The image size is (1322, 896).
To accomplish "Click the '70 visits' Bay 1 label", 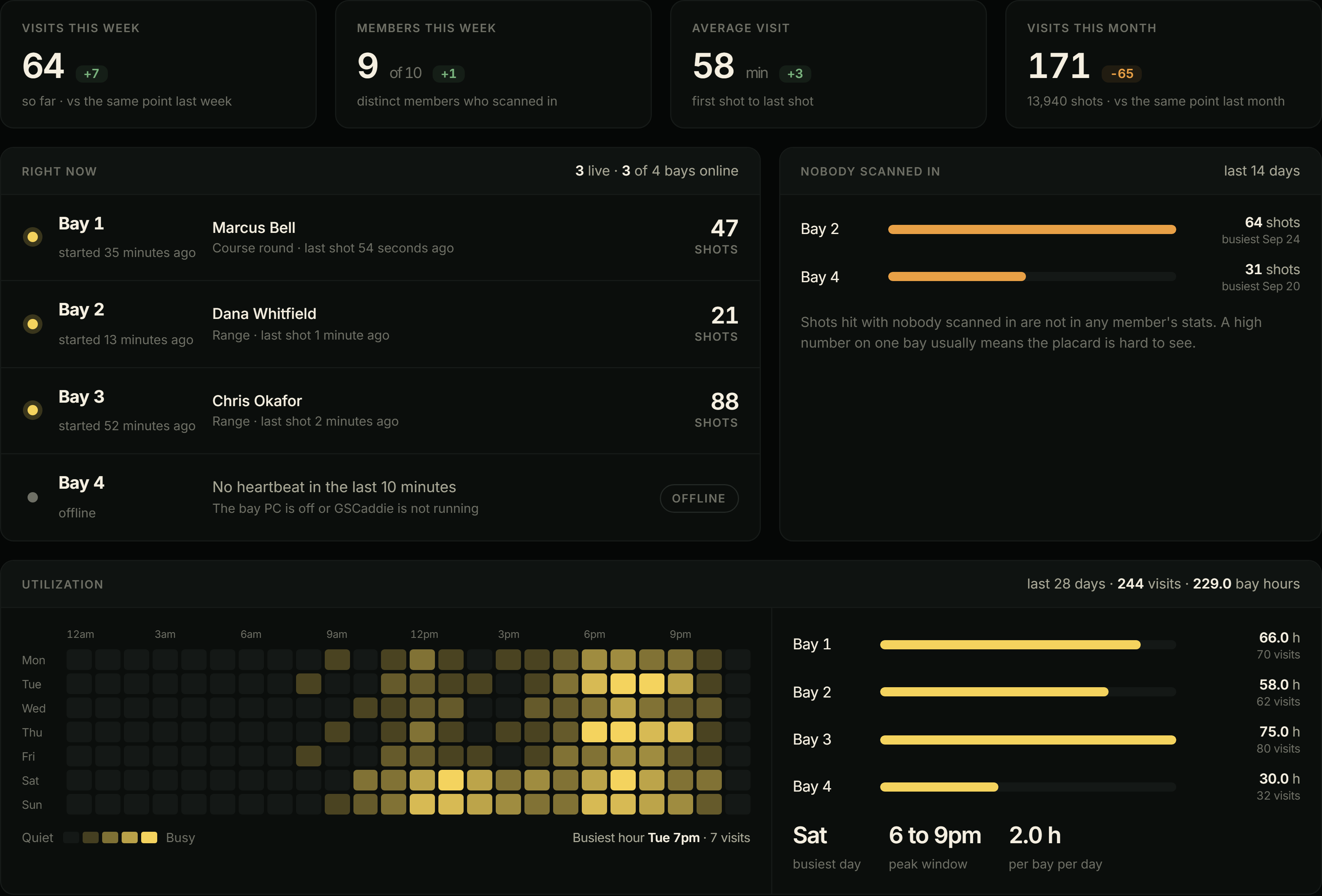I will (1278, 655).
